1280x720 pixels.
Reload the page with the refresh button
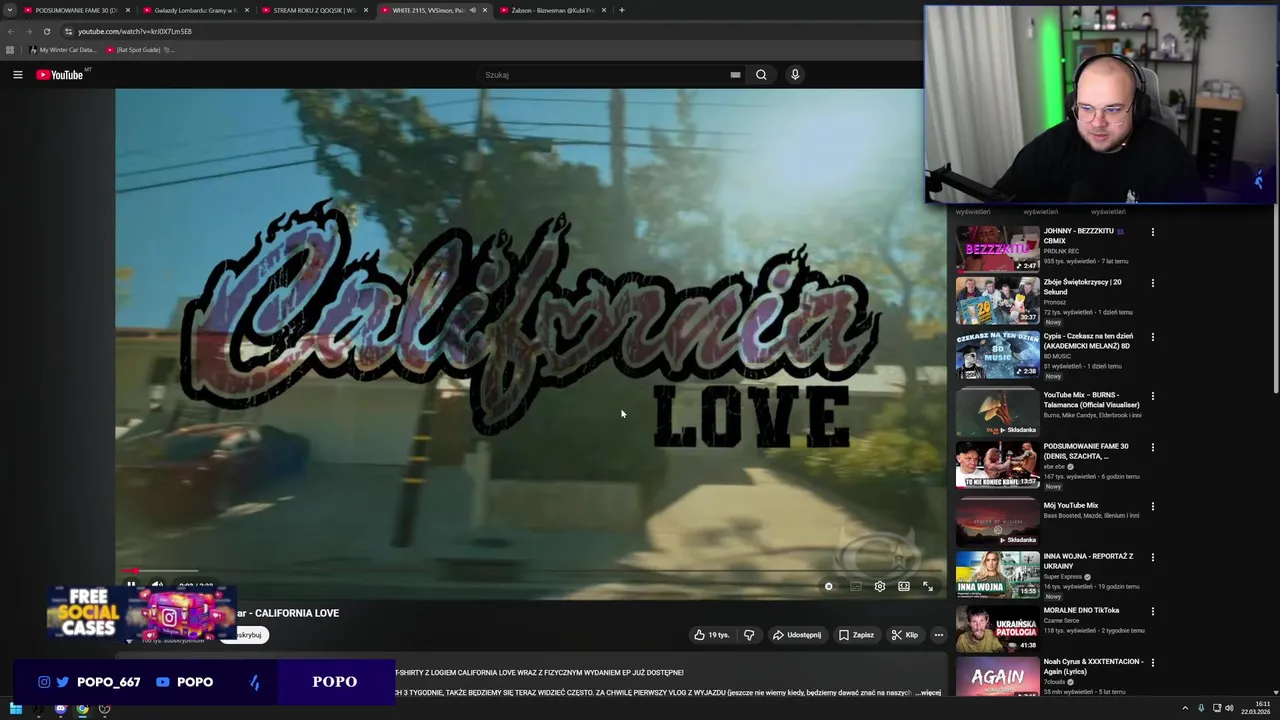tap(47, 31)
